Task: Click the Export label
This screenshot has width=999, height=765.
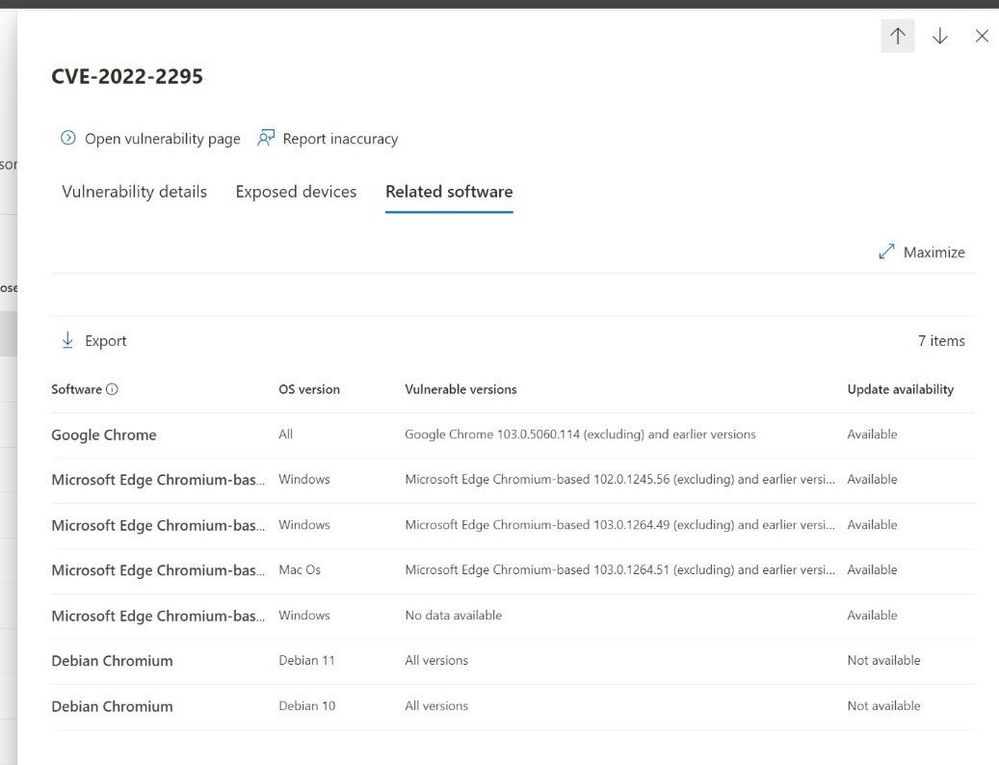Action: [x=106, y=341]
